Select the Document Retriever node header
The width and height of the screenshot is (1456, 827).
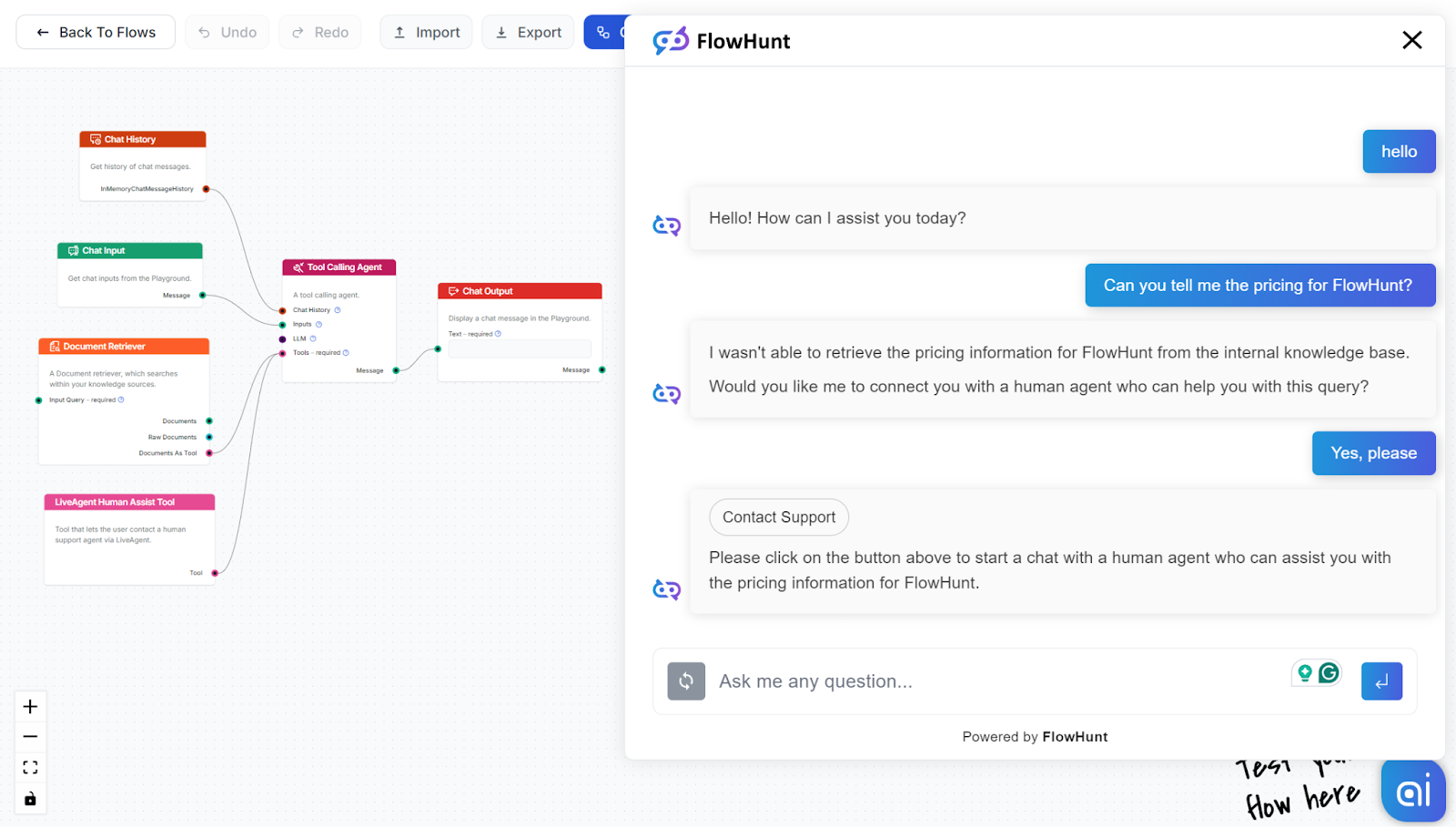[124, 347]
